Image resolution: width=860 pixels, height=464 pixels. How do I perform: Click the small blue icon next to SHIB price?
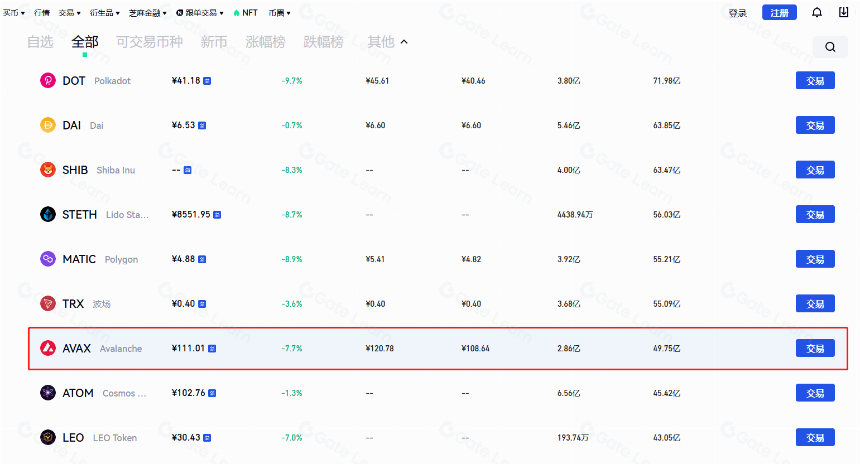pyautogui.click(x=188, y=170)
